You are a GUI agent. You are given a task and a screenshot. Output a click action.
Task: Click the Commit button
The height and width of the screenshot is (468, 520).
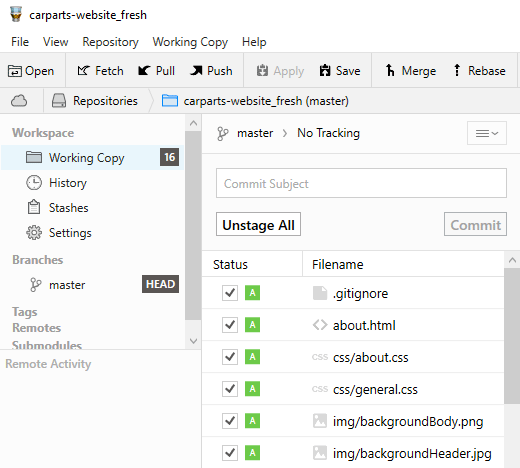pos(475,224)
